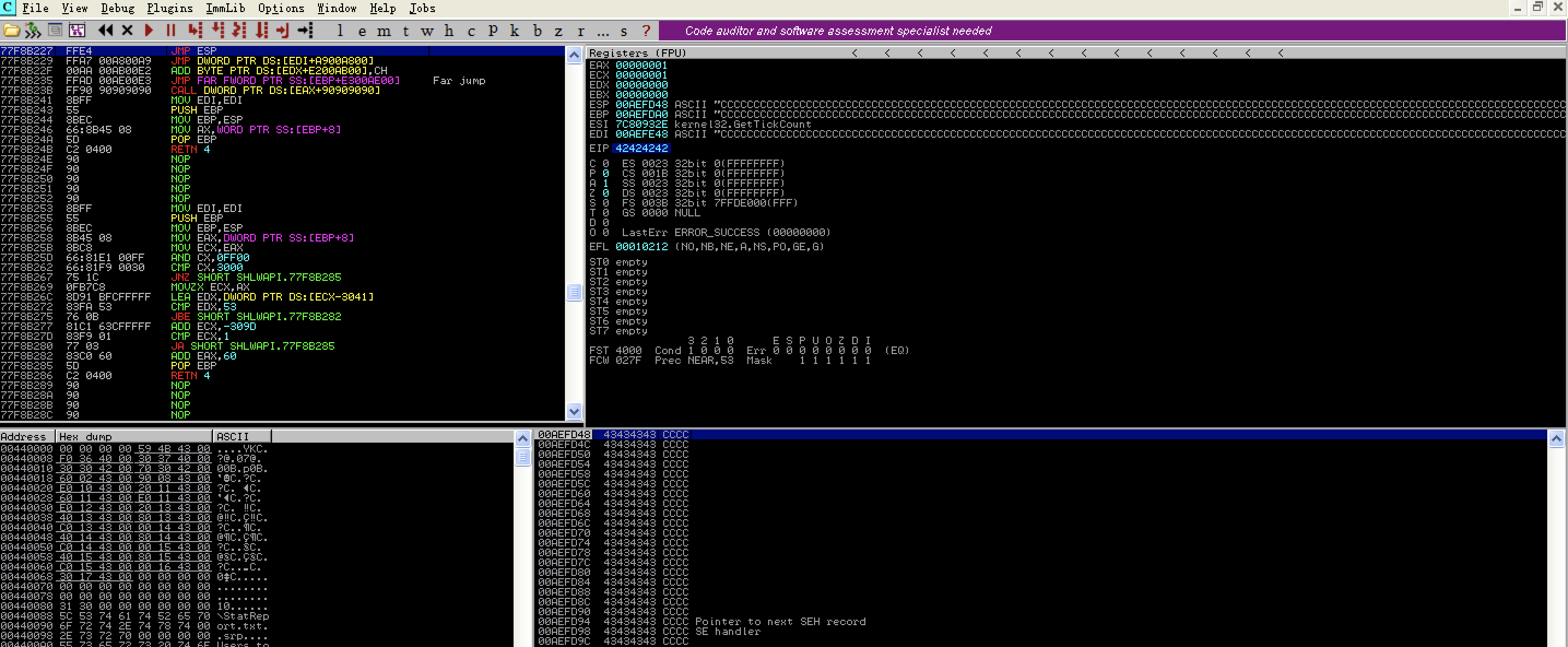
Task: Show memory map with 'm' icon
Action: pyautogui.click(x=384, y=31)
